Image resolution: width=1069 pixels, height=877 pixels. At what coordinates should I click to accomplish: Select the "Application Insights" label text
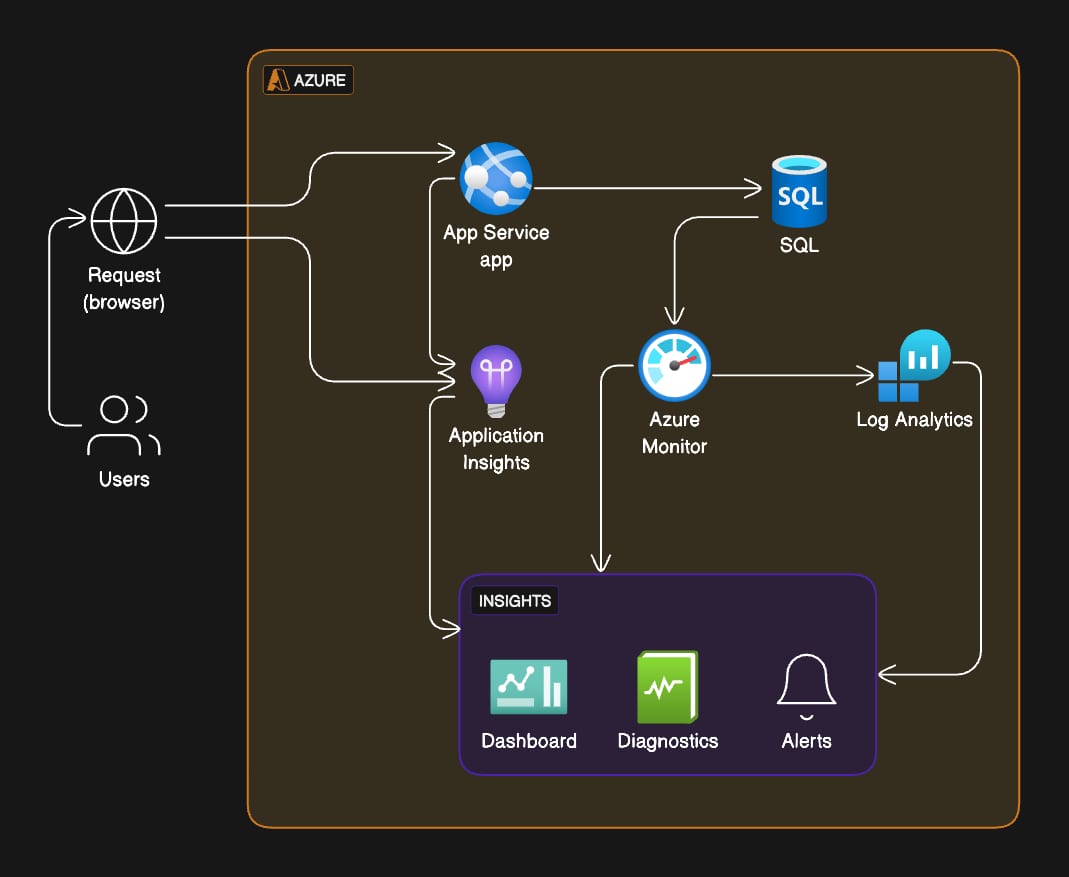(496, 449)
